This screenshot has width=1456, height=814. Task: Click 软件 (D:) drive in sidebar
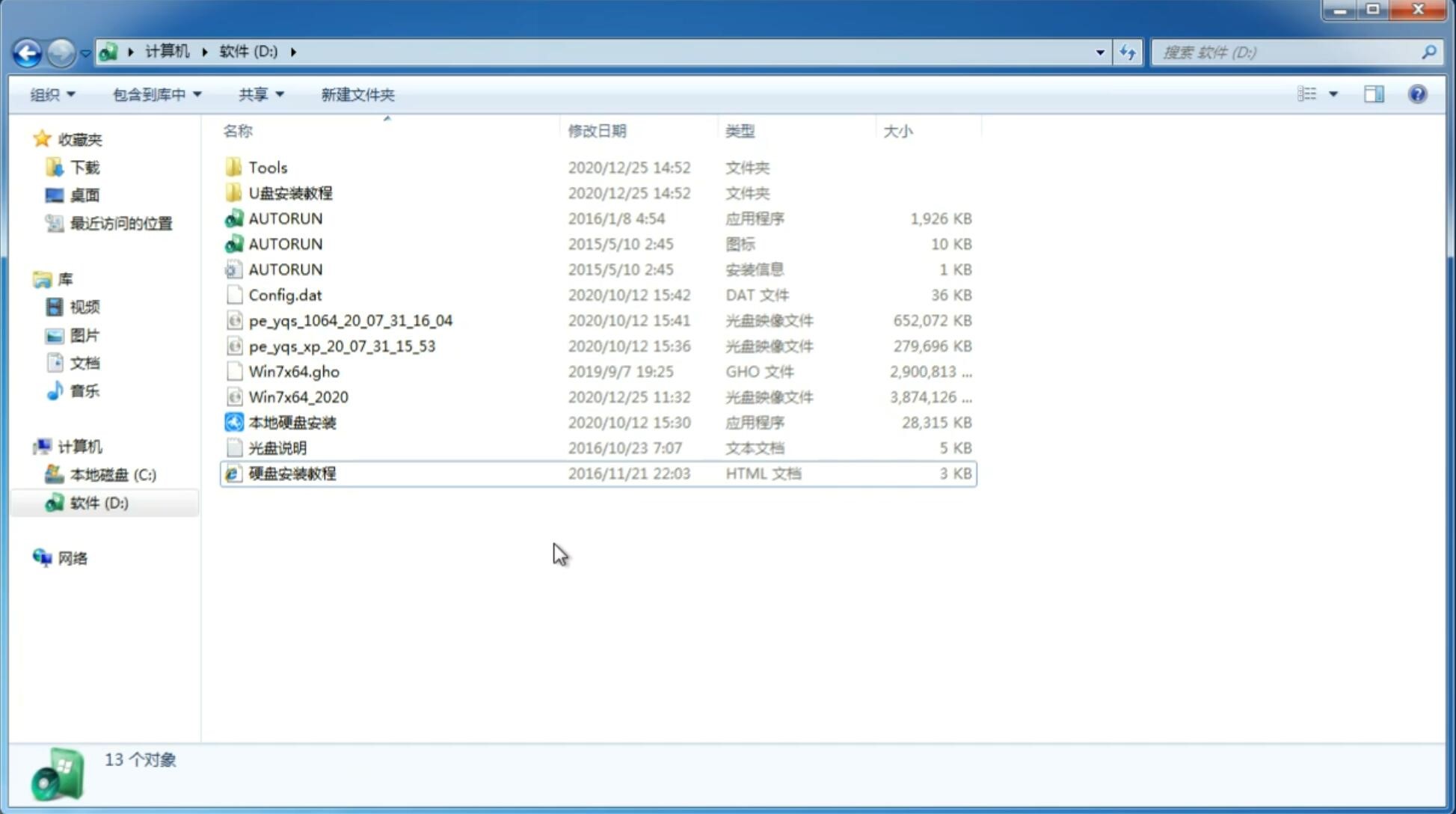[x=99, y=502]
